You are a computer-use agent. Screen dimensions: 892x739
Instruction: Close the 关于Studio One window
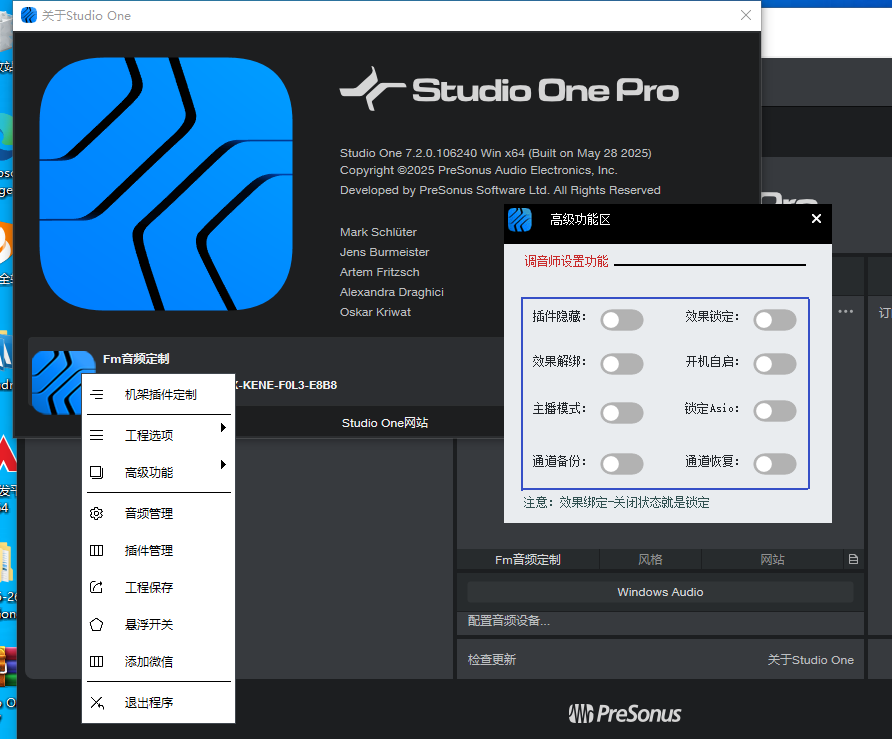pos(746,15)
